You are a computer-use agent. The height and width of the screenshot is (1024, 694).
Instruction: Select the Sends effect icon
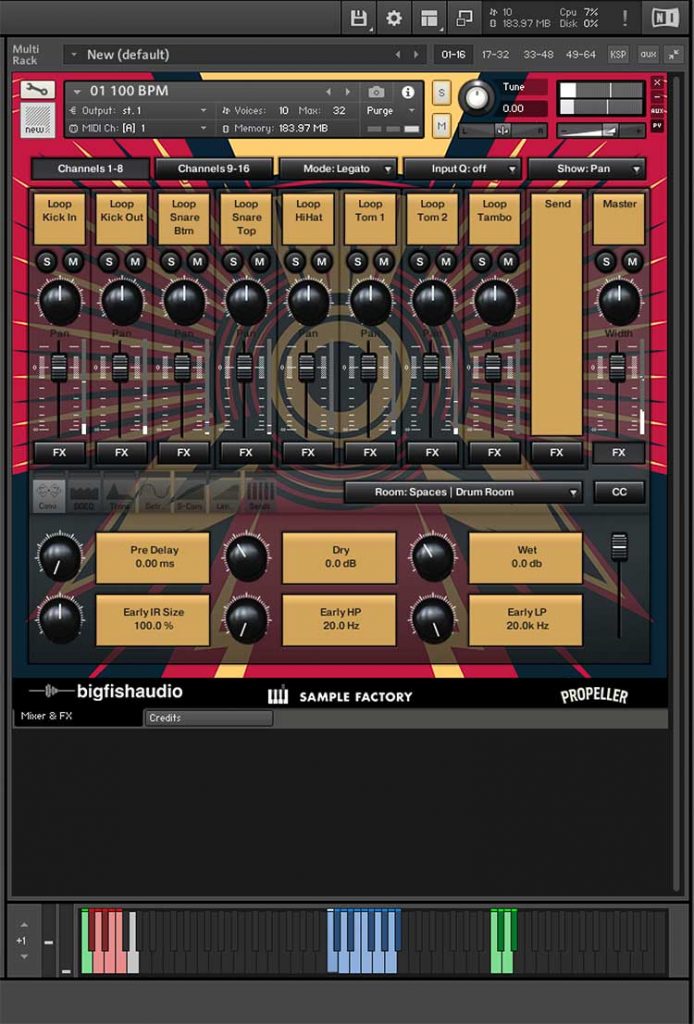coord(259,496)
